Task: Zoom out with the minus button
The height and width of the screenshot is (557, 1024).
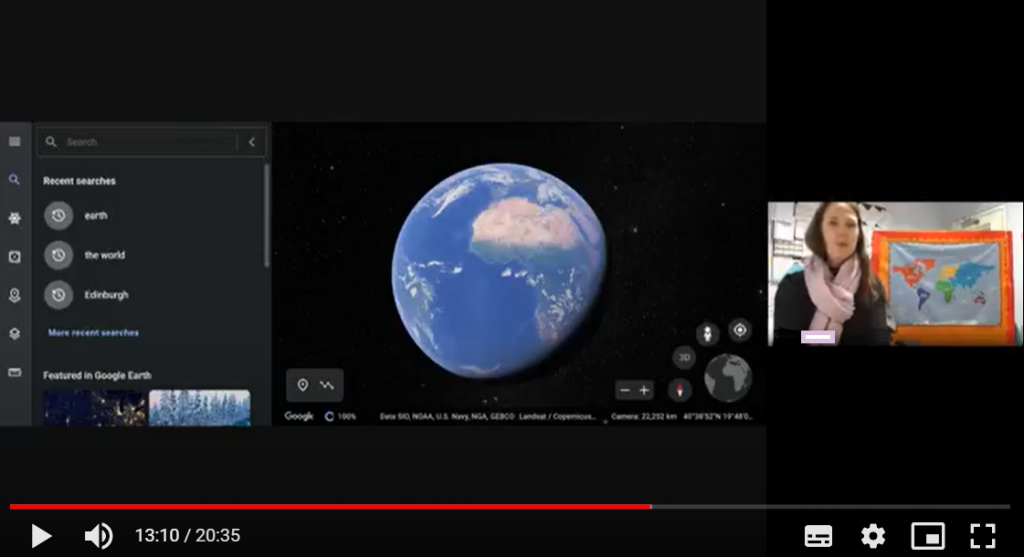Action: [625, 390]
